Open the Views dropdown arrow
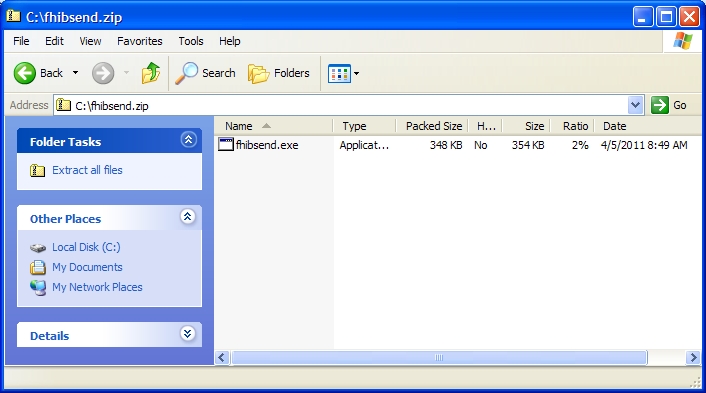 click(357, 73)
